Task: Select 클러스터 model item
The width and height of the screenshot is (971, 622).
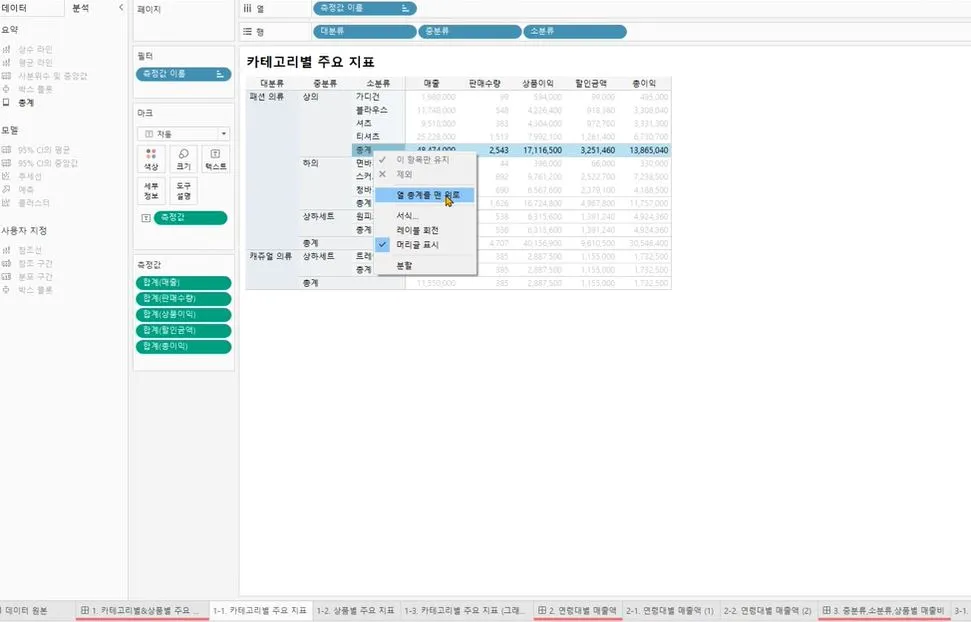Action: (34, 203)
